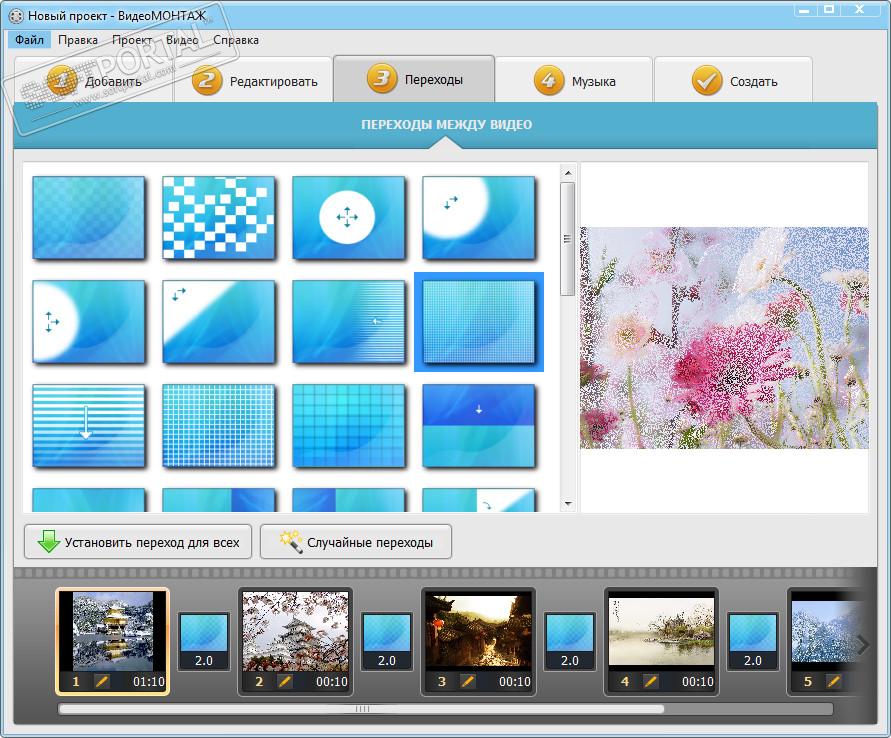
Task: Click the film reel app icon in title bar
Action: click(16, 16)
